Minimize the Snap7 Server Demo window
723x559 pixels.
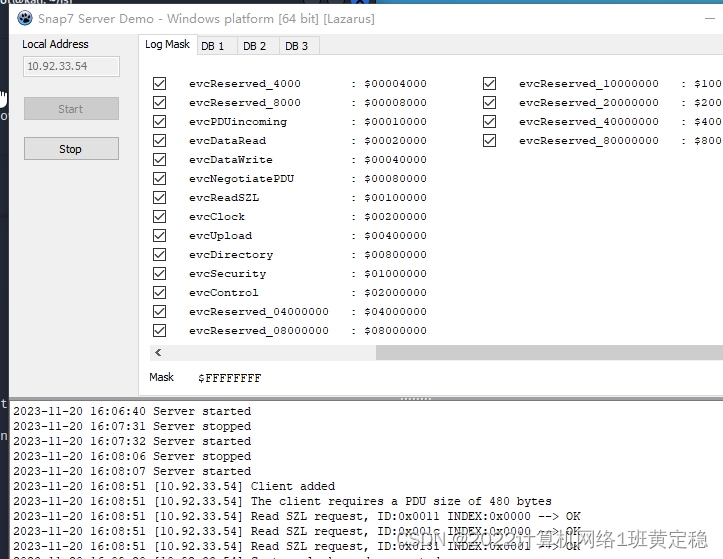710,18
